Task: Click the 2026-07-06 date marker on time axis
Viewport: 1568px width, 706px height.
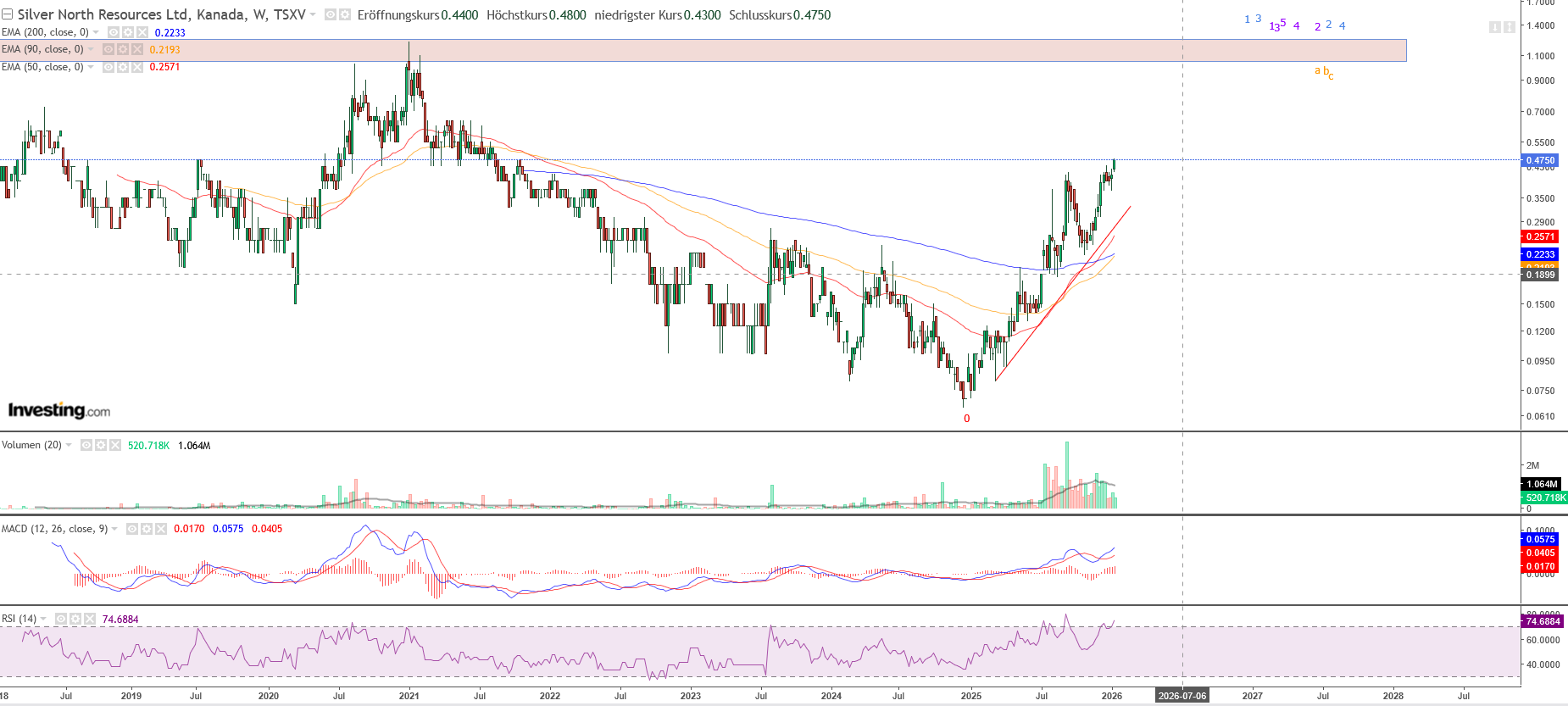Action: 1182,696
